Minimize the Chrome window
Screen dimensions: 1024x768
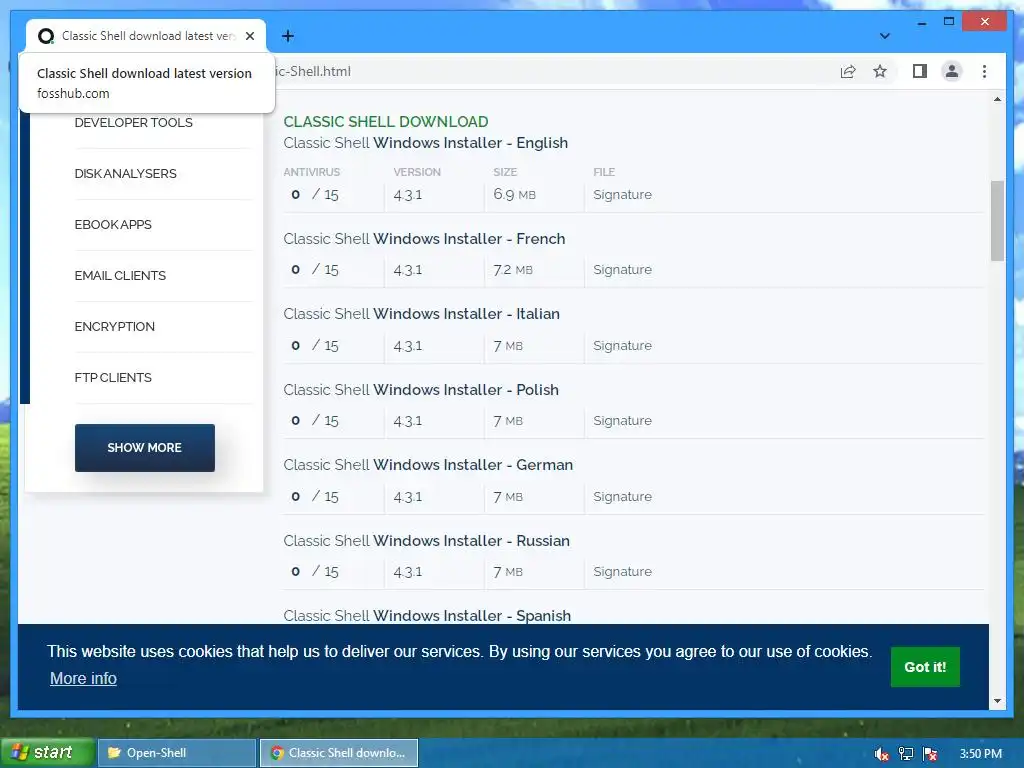[921, 22]
